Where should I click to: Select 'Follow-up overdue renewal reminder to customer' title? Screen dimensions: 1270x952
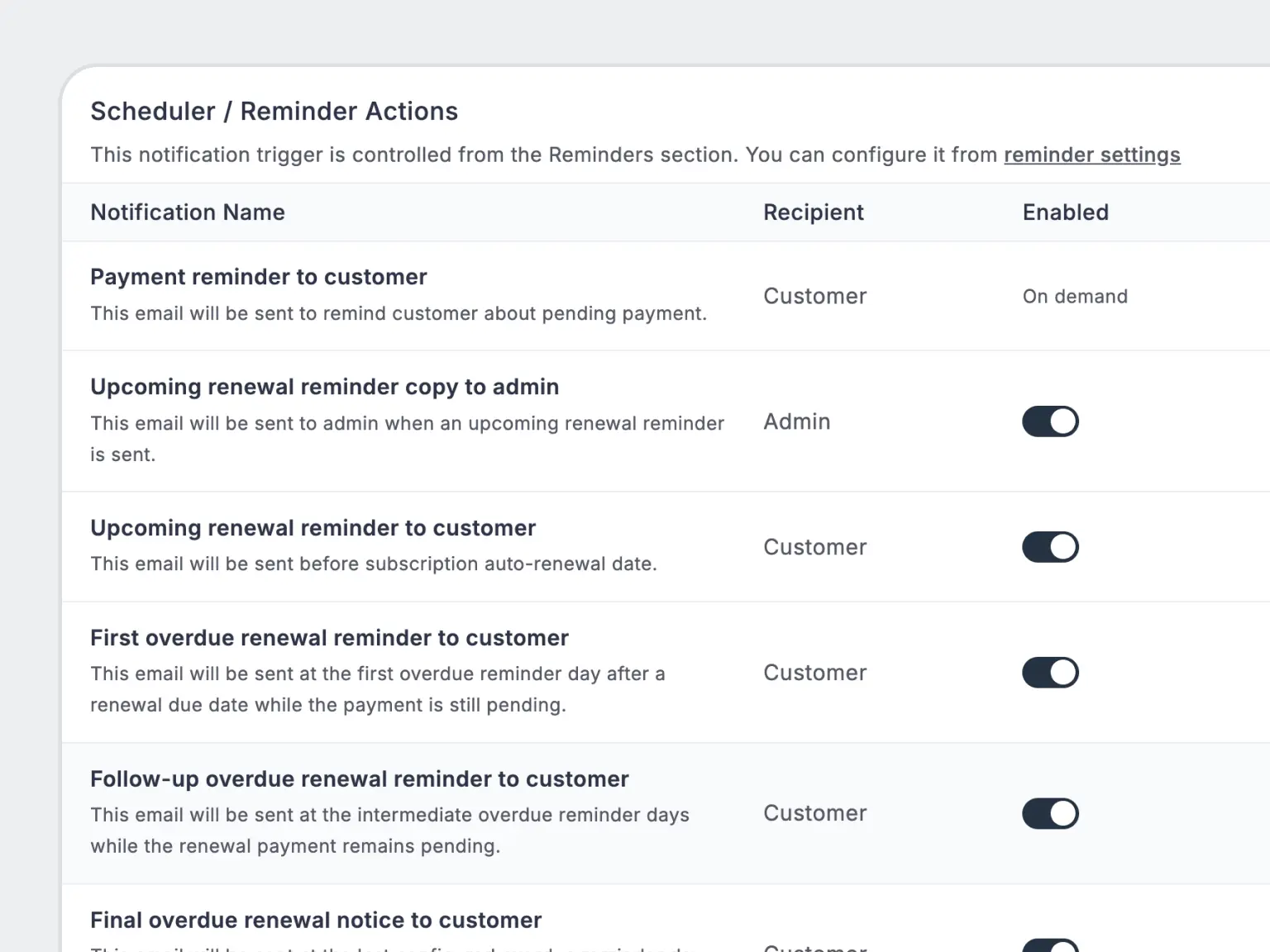click(360, 779)
